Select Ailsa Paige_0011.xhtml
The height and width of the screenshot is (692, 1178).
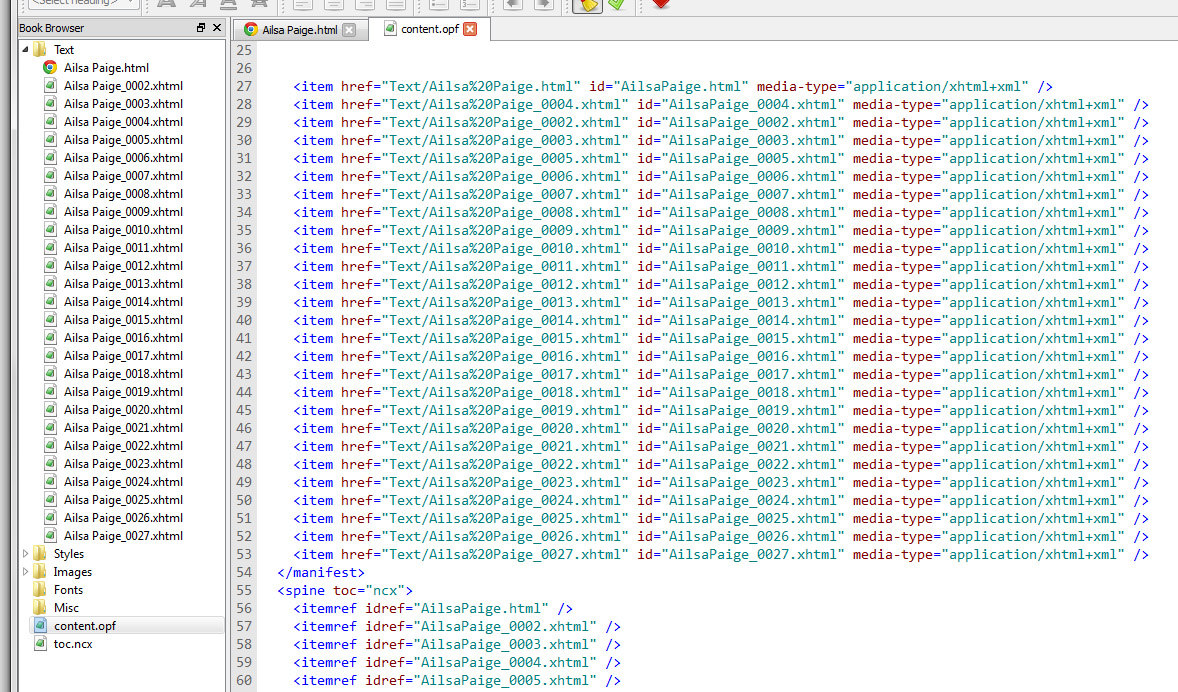(x=123, y=248)
